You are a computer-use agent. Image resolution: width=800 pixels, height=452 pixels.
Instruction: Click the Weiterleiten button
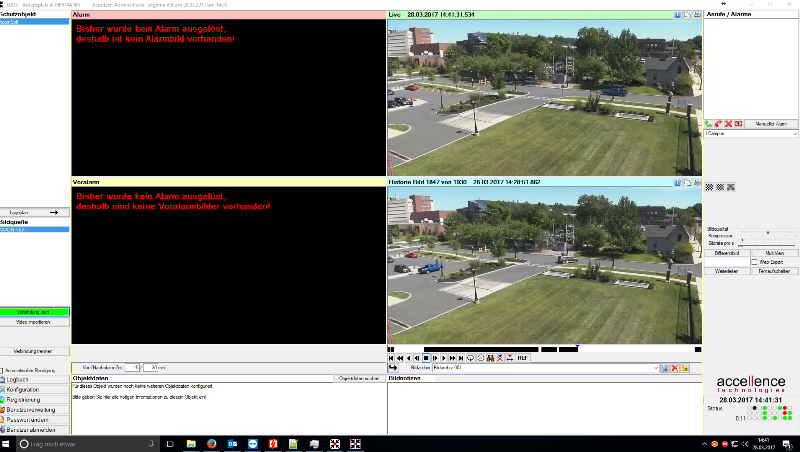click(x=727, y=271)
